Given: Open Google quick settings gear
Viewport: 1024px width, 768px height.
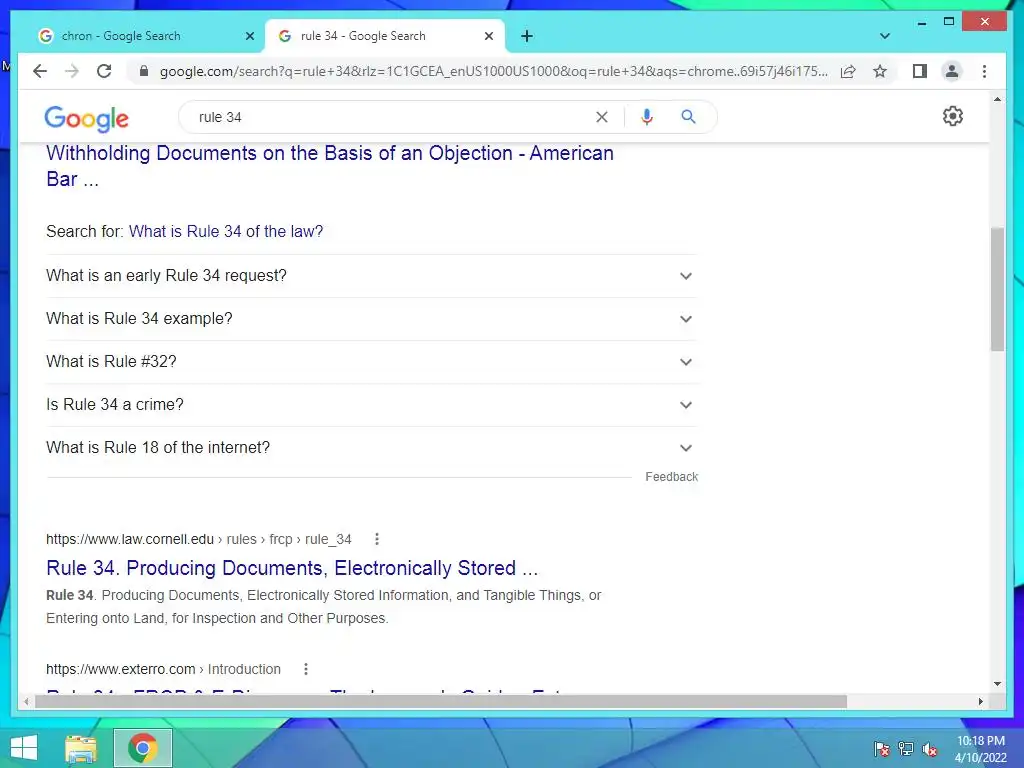Looking at the screenshot, I should click(x=953, y=116).
